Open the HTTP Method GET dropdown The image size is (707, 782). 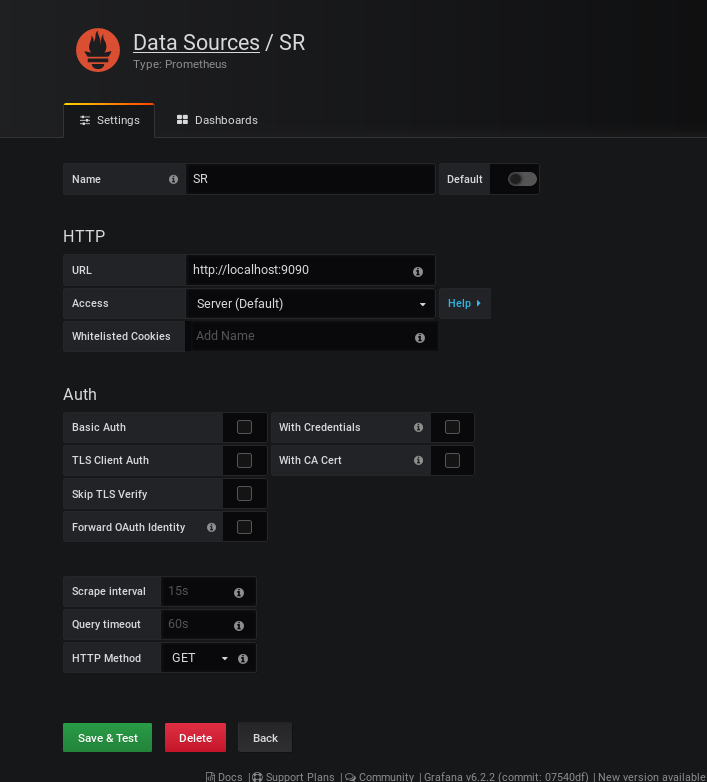click(x=199, y=658)
